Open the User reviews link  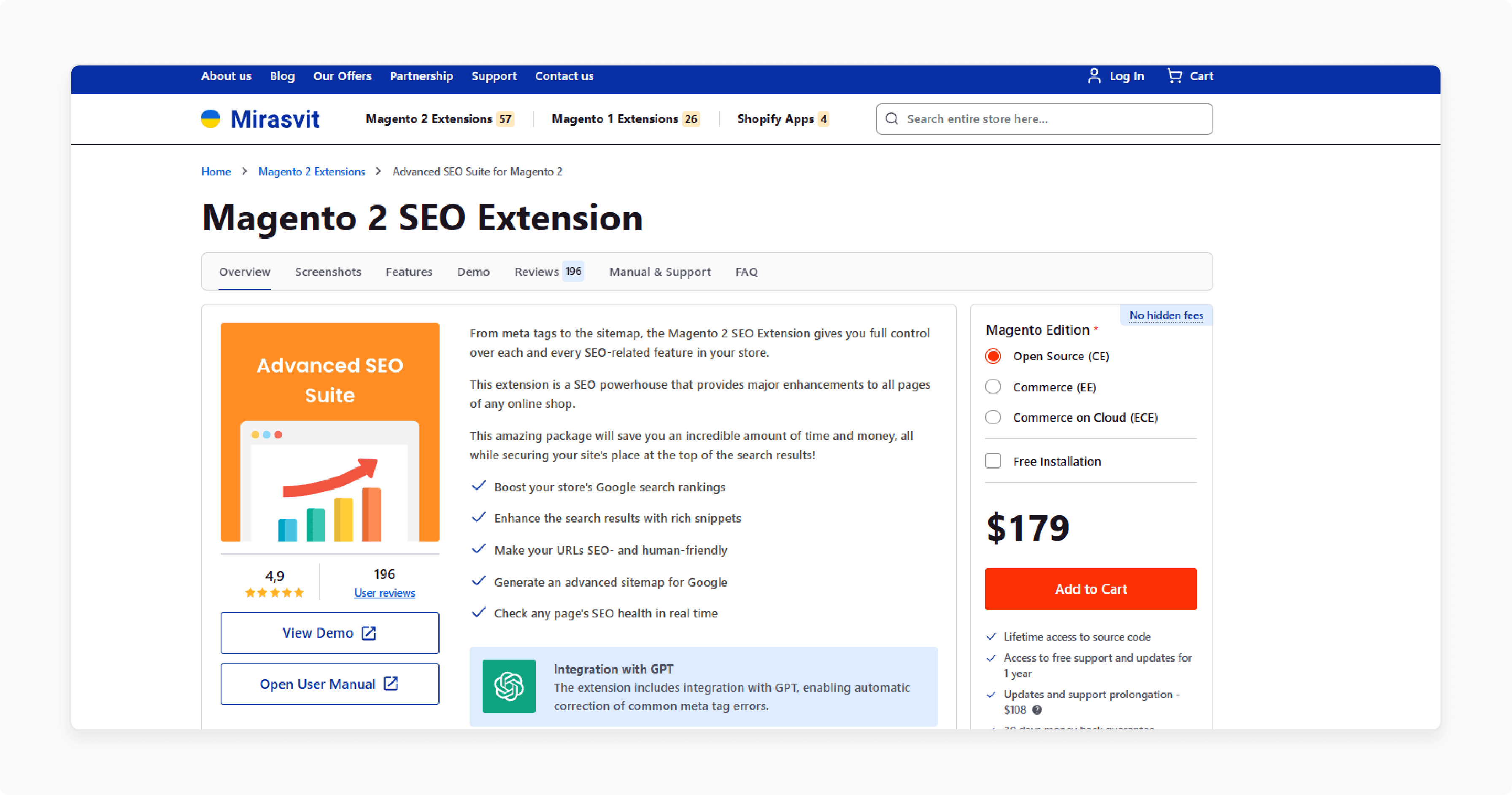[x=384, y=593]
